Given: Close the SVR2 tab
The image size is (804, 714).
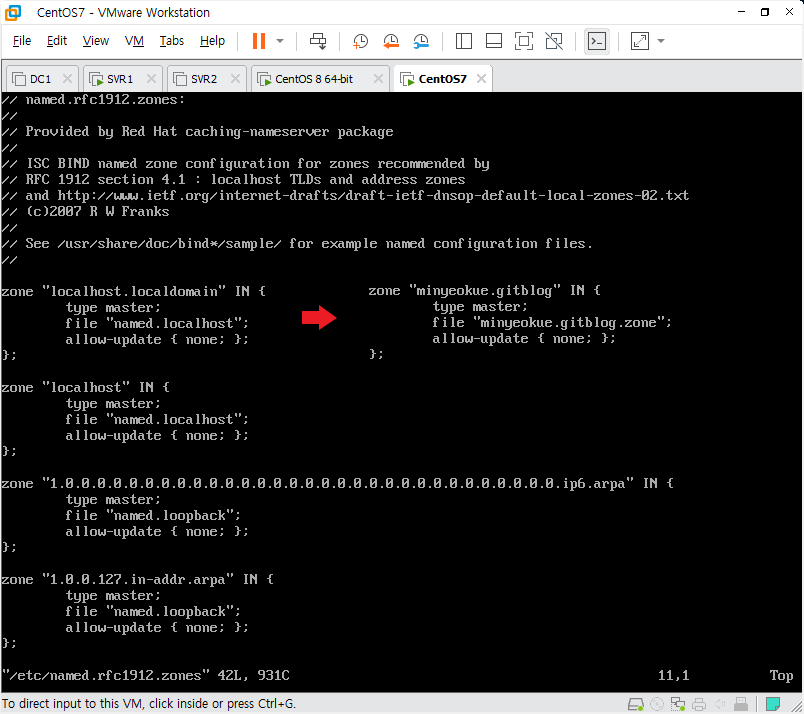Looking at the screenshot, I should (x=235, y=78).
